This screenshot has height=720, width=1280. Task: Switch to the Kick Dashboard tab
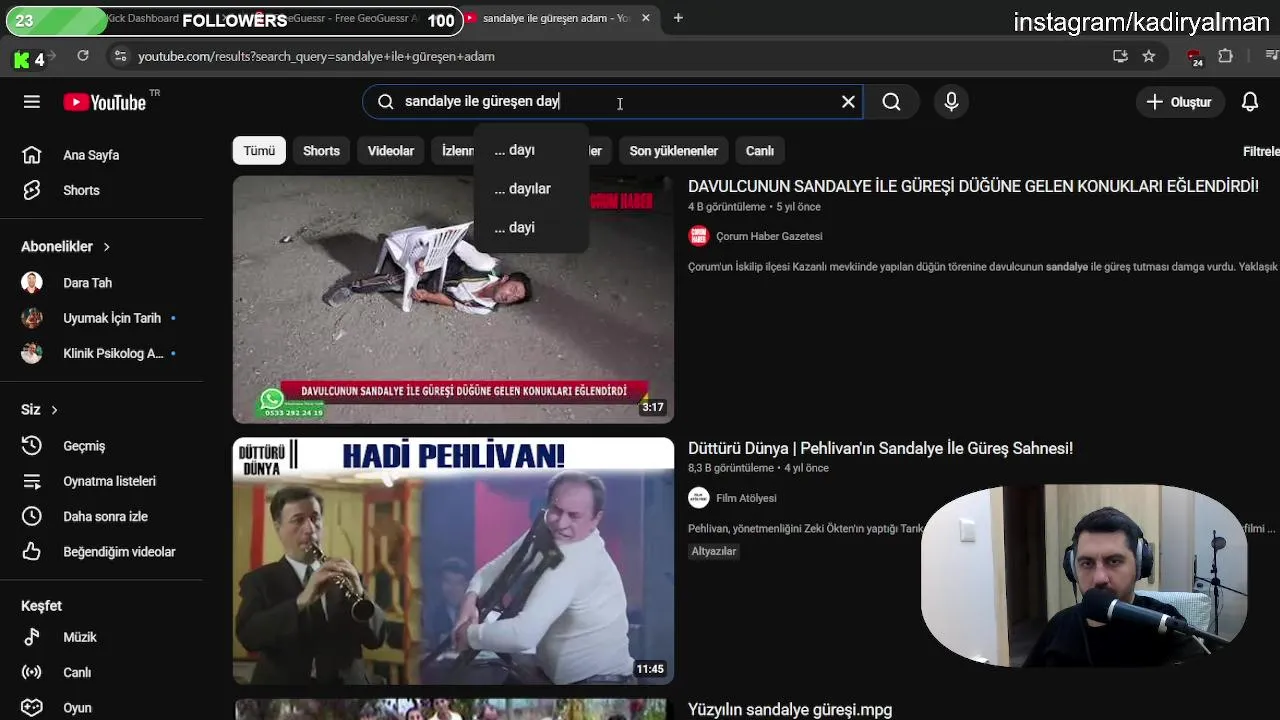(x=143, y=18)
